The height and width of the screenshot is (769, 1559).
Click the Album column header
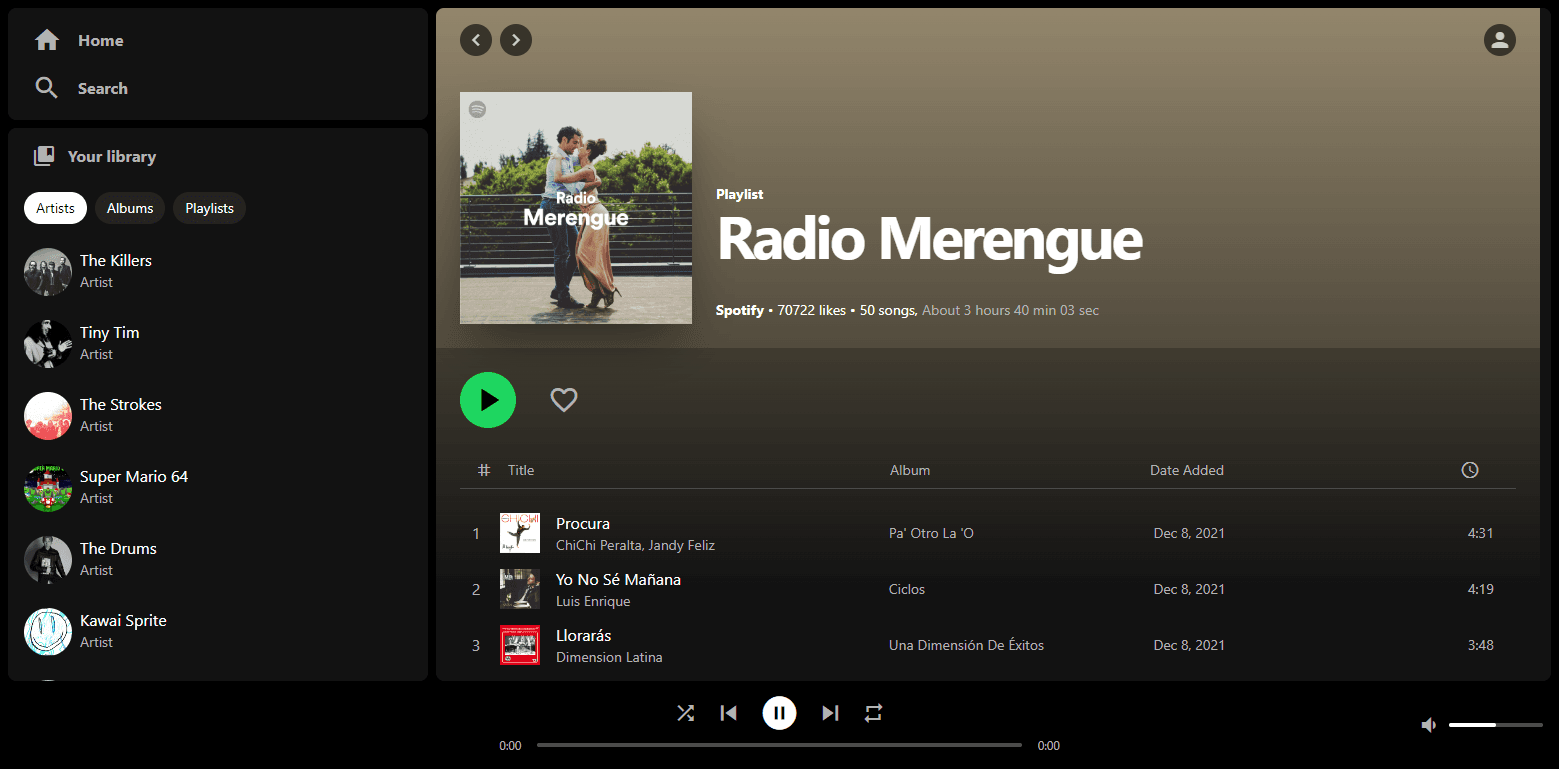coord(910,470)
